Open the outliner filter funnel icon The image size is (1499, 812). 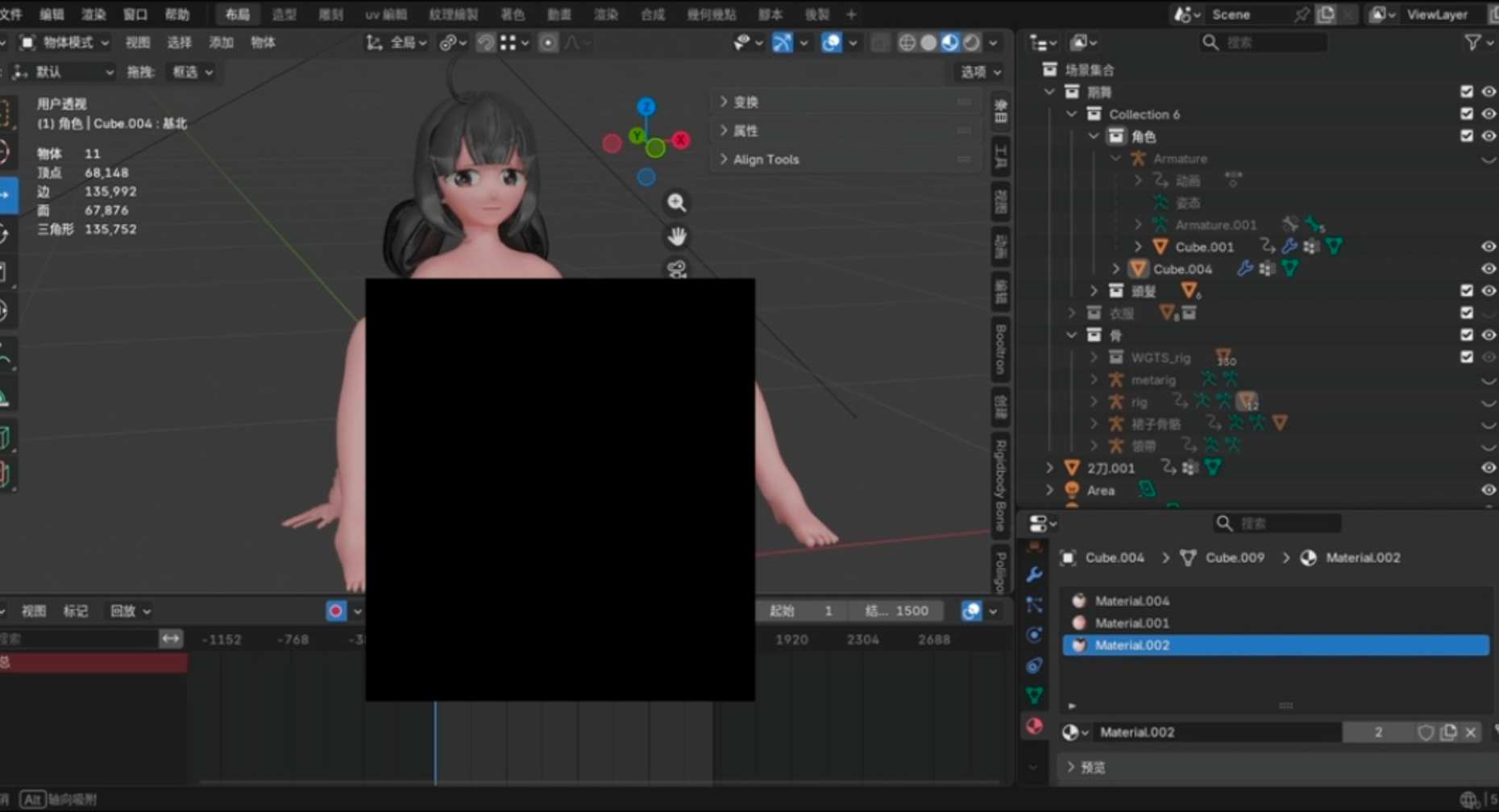1474,43
